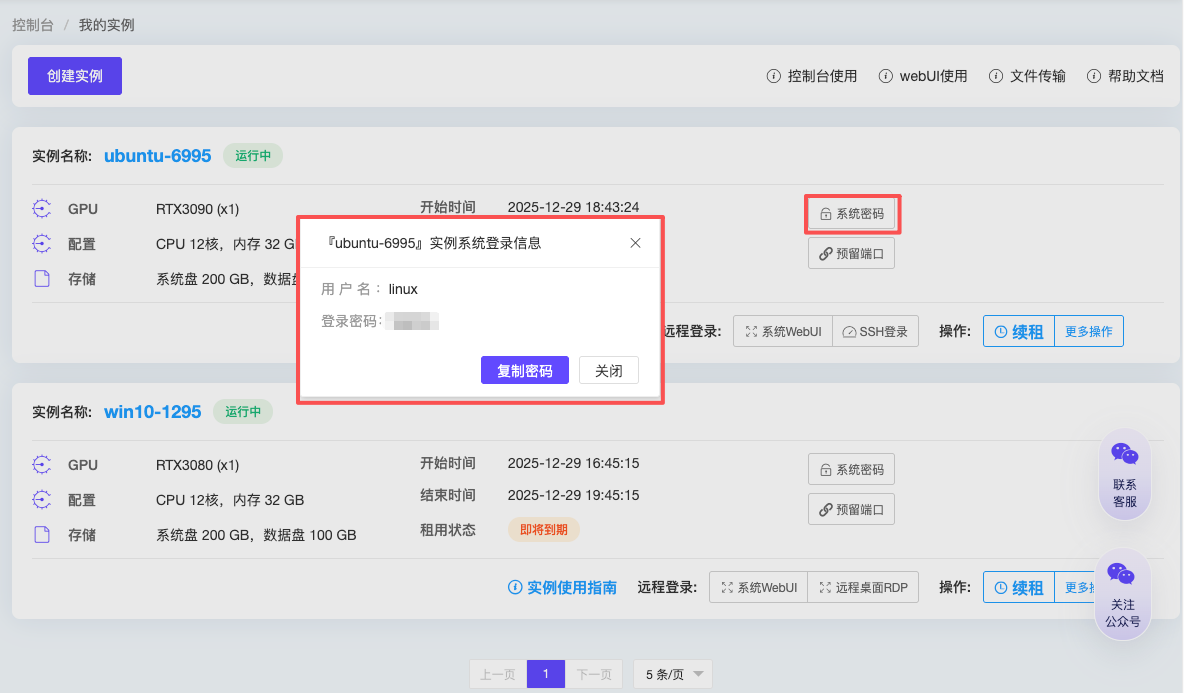Expand 更多操作 menu for ubuntu-6995
The width and height of the screenshot is (1184, 693).
click(x=1089, y=332)
